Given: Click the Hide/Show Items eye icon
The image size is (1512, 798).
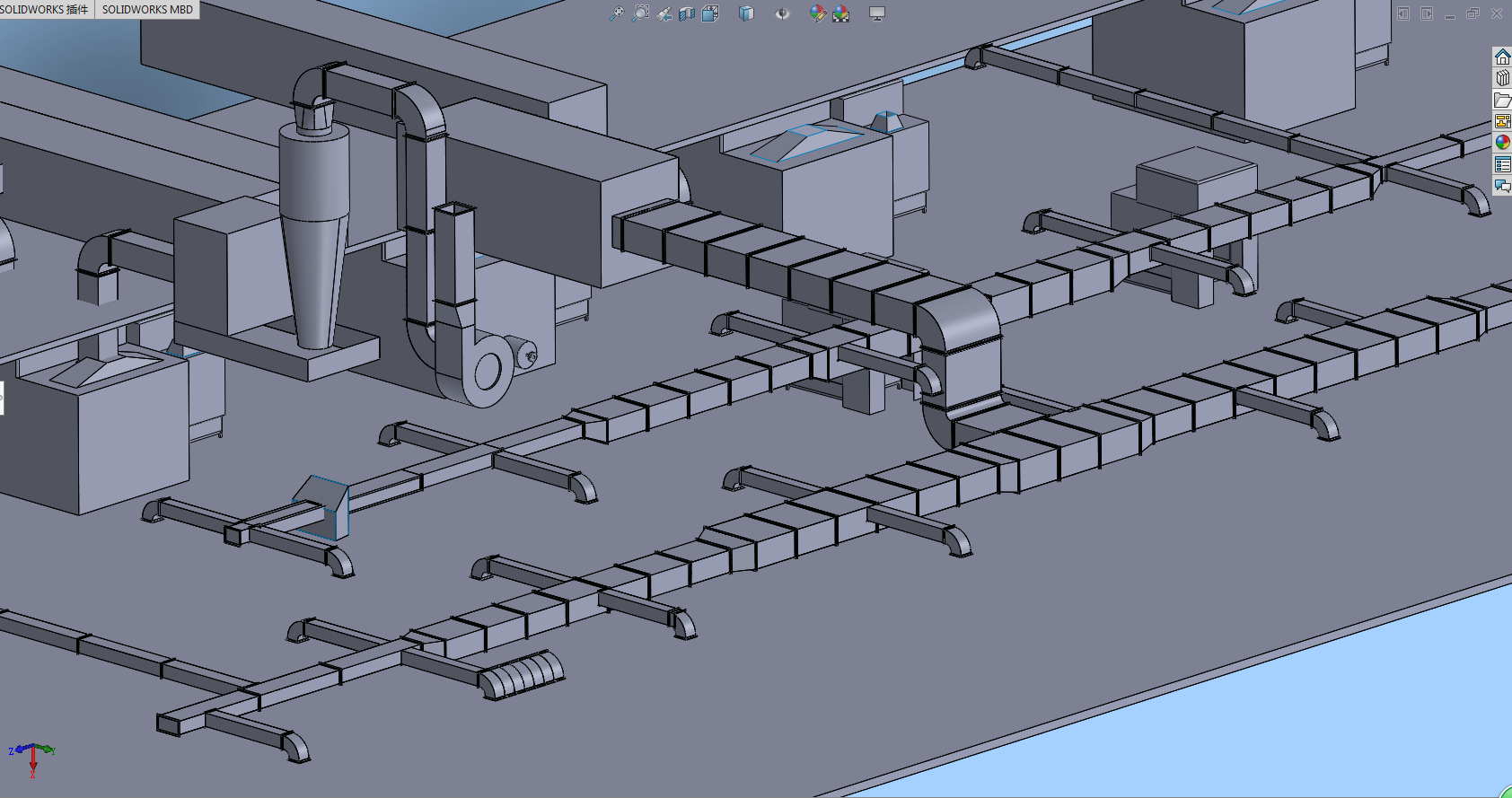Looking at the screenshot, I should click(x=781, y=13).
